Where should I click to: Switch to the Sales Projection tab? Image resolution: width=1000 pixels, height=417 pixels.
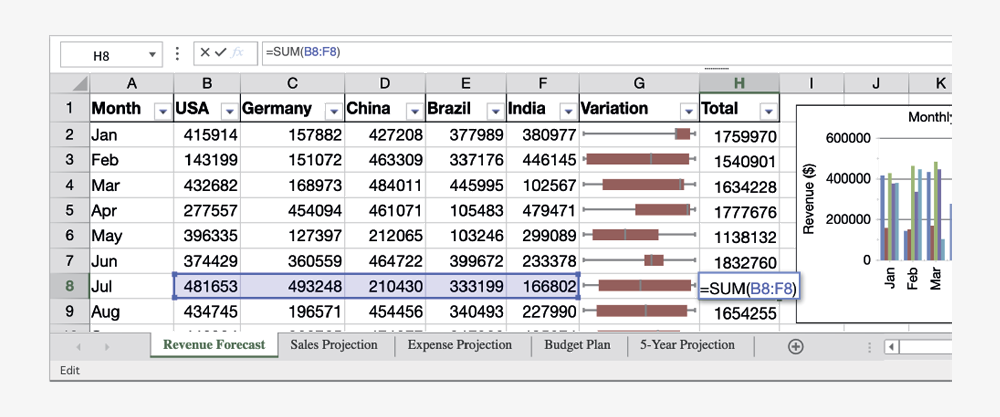click(x=334, y=345)
